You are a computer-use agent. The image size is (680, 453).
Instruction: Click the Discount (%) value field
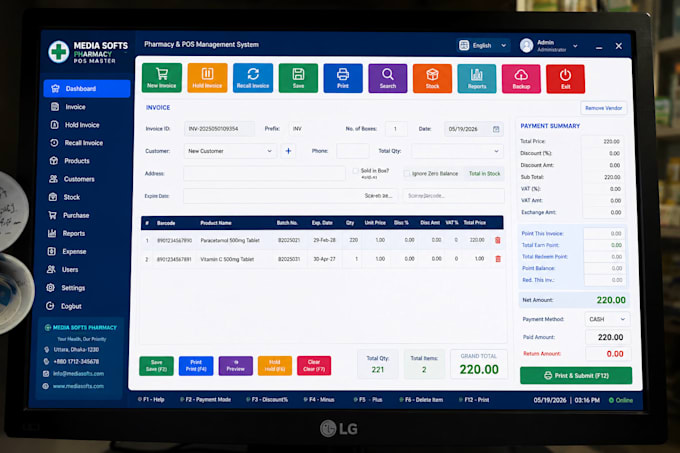click(x=602, y=153)
